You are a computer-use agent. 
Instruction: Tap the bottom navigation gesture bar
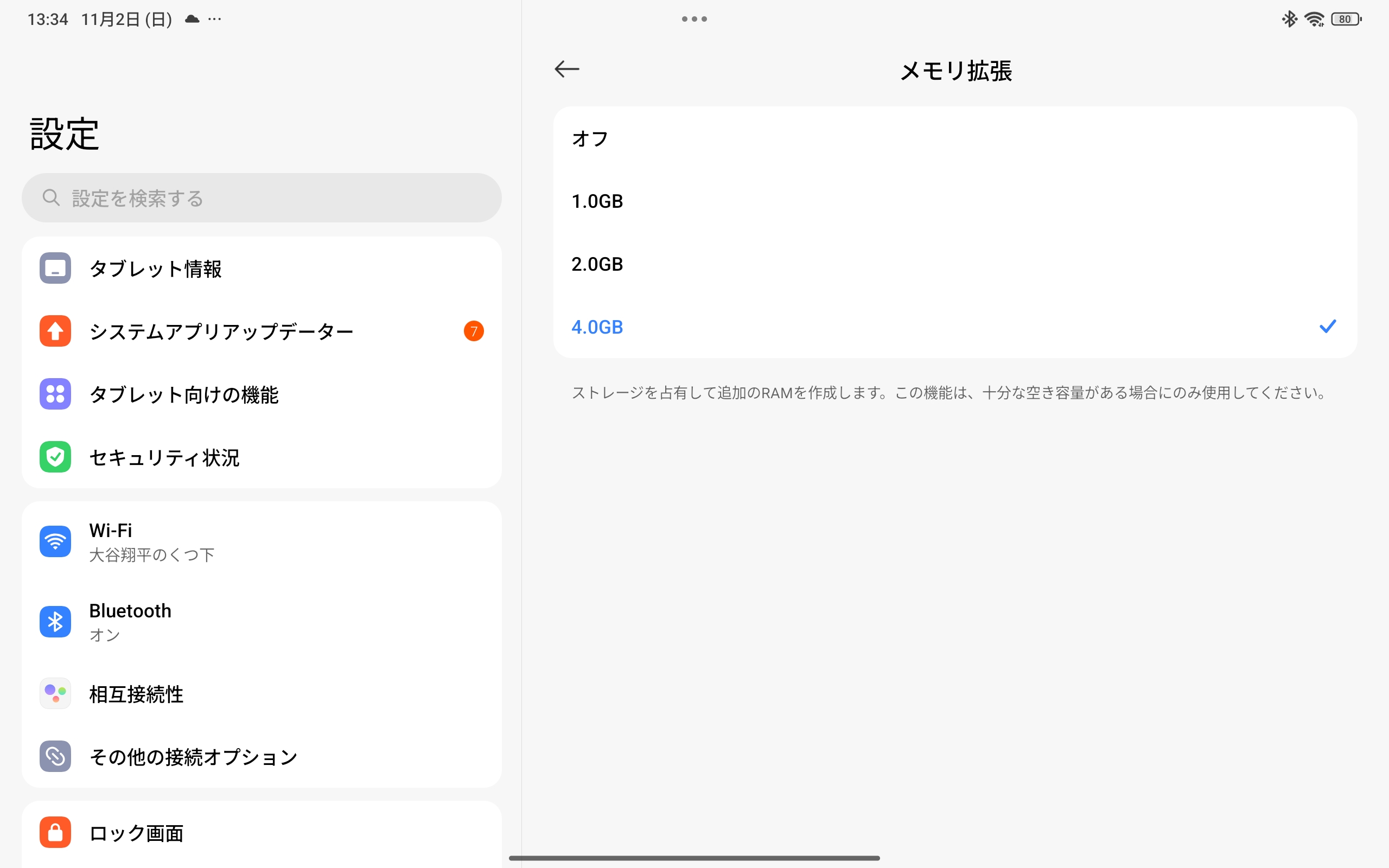tap(694, 858)
